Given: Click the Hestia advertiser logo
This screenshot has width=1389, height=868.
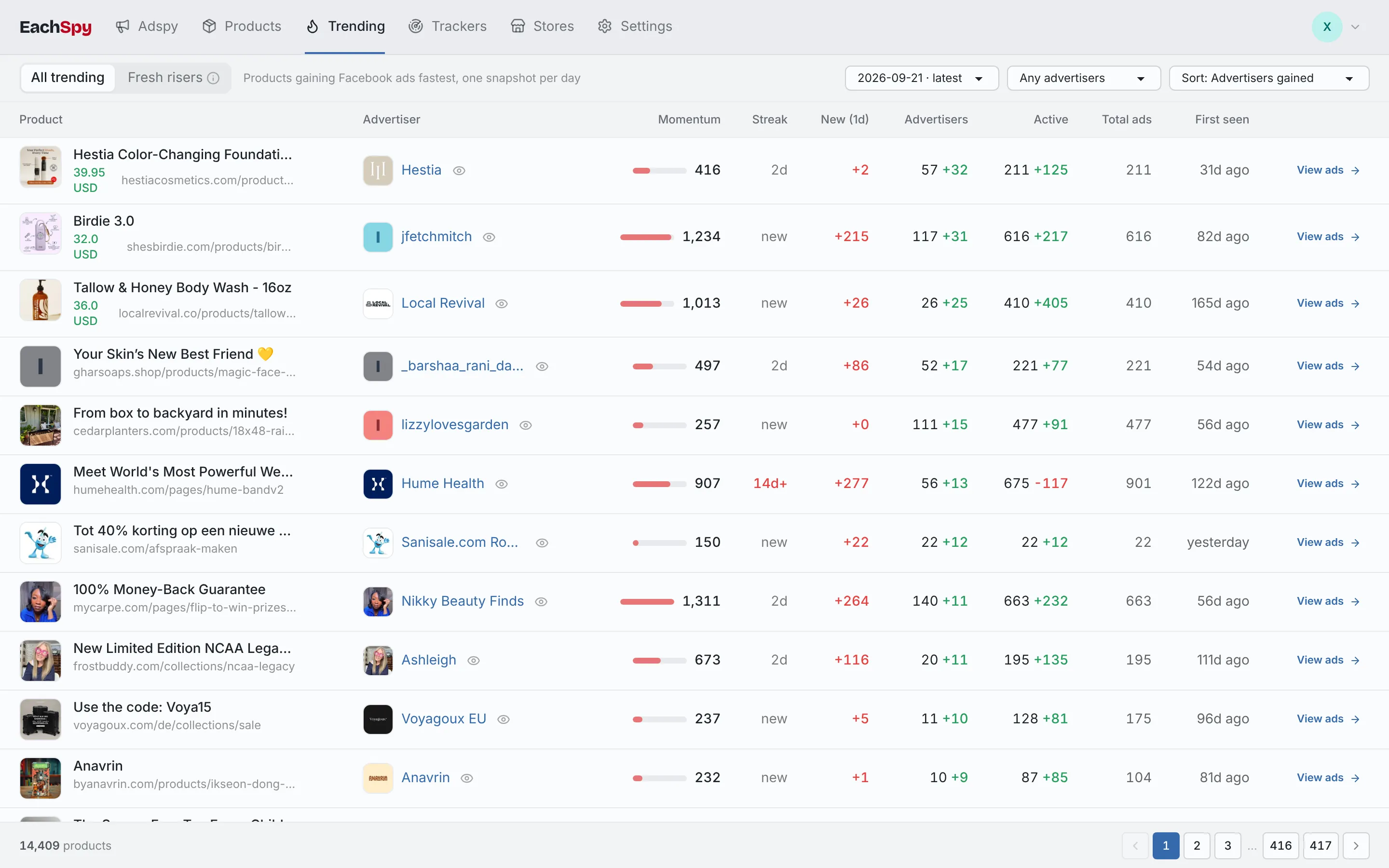Looking at the screenshot, I should [378, 171].
